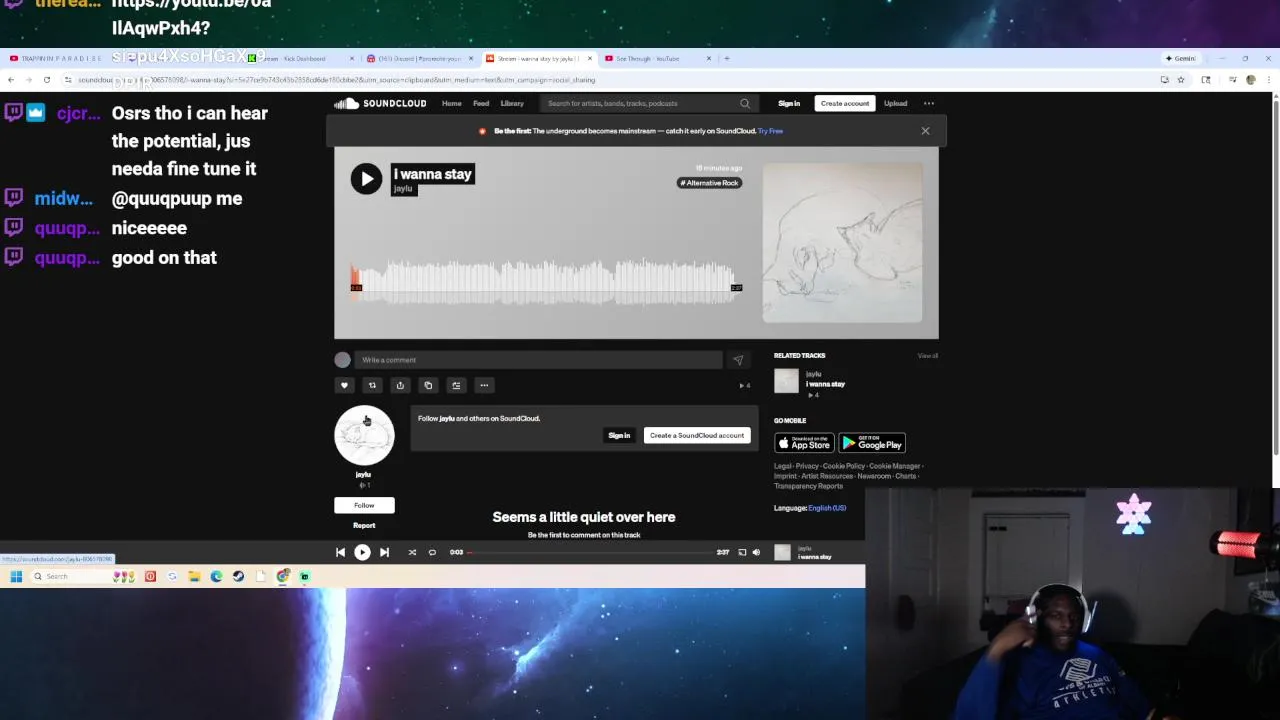Open the track's more actions menu
Screen dimensions: 1280x720
(x=484, y=385)
